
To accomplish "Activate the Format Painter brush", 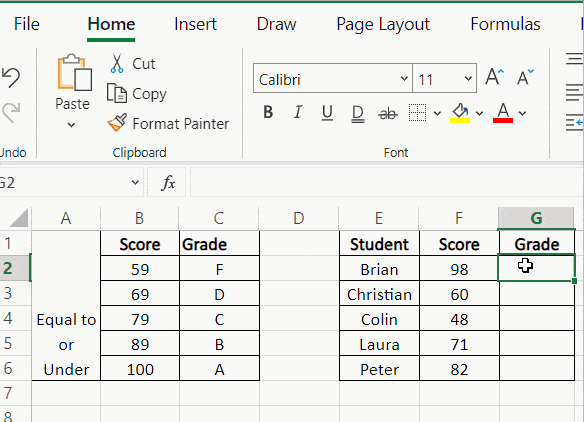I will coord(117,123).
